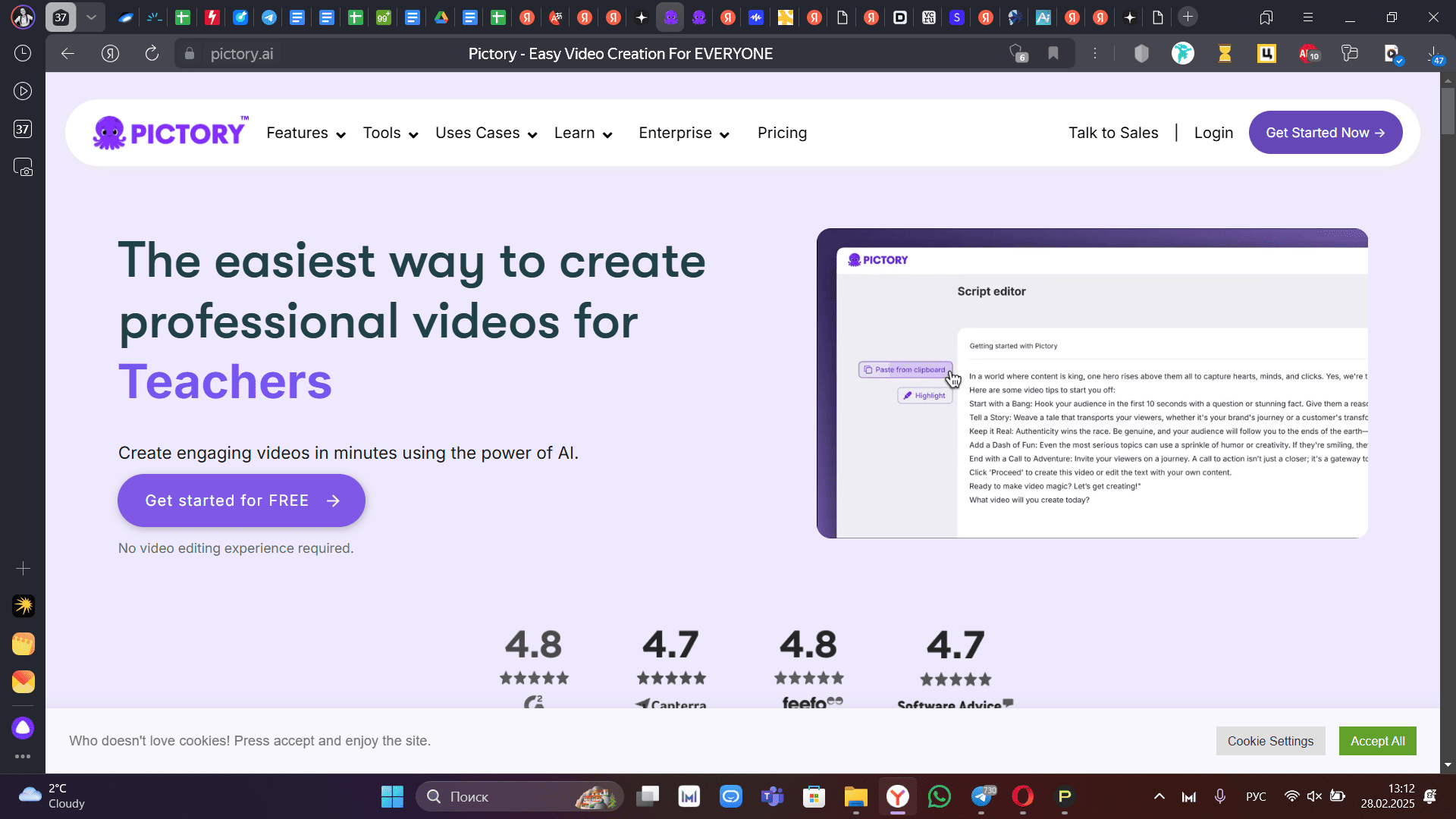Click Get started for FREE button
1456x819 pixels.
click(x=241, y=500)
